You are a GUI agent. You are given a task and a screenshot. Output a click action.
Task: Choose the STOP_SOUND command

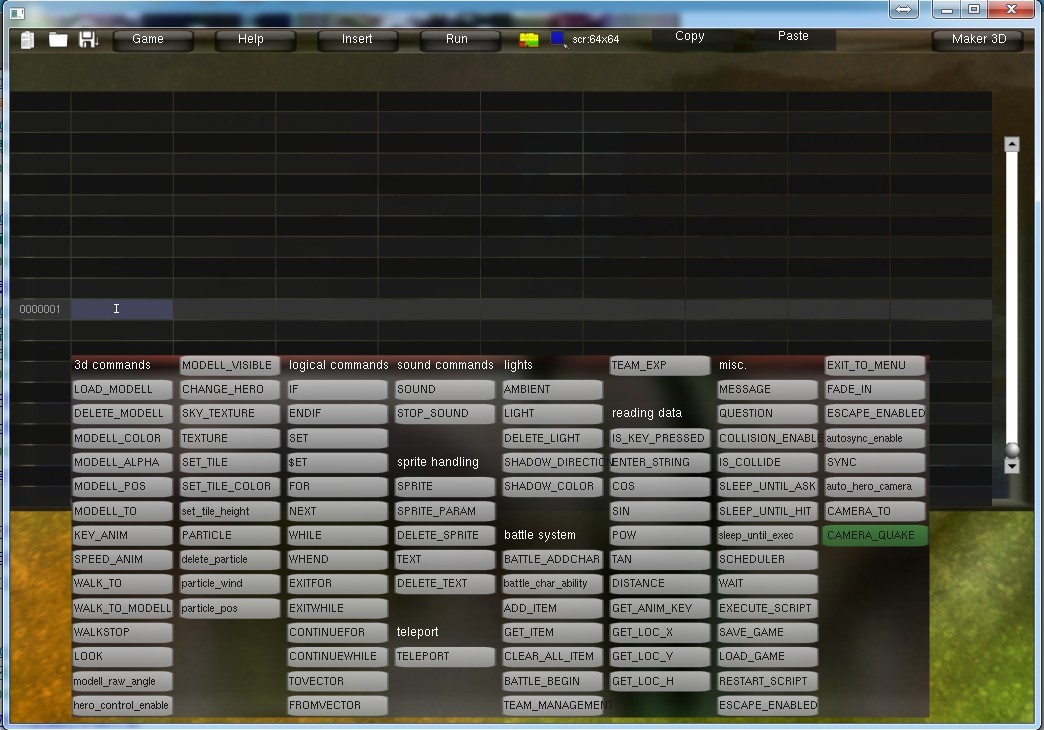click(x=445, y=414)
